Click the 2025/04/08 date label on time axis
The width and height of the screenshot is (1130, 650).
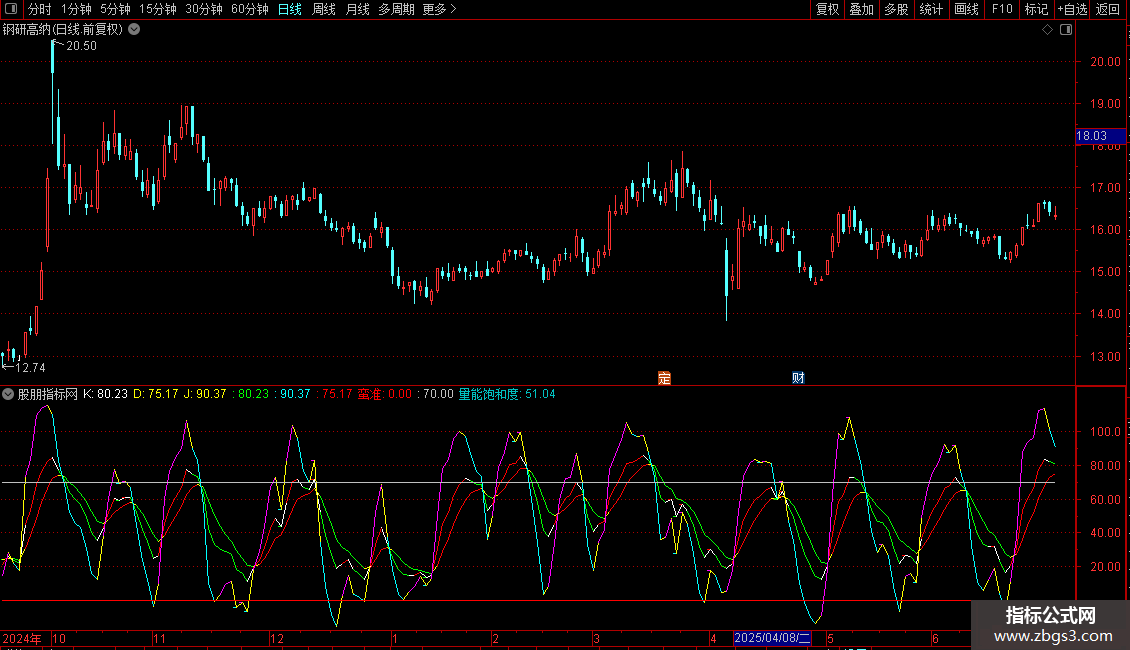pyautogui.click(x=773, y=638)
